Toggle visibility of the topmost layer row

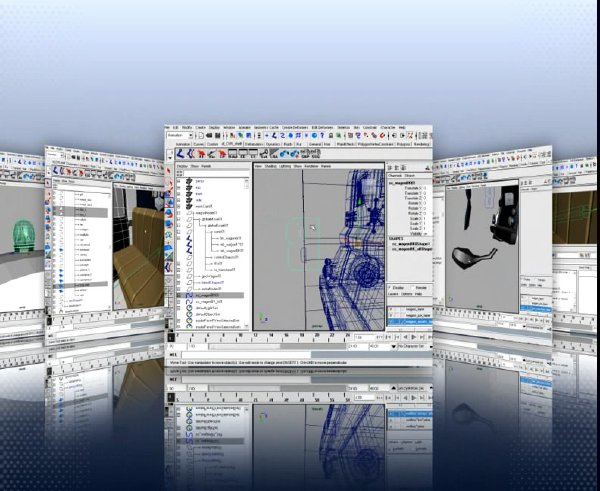tap(391, 309)
